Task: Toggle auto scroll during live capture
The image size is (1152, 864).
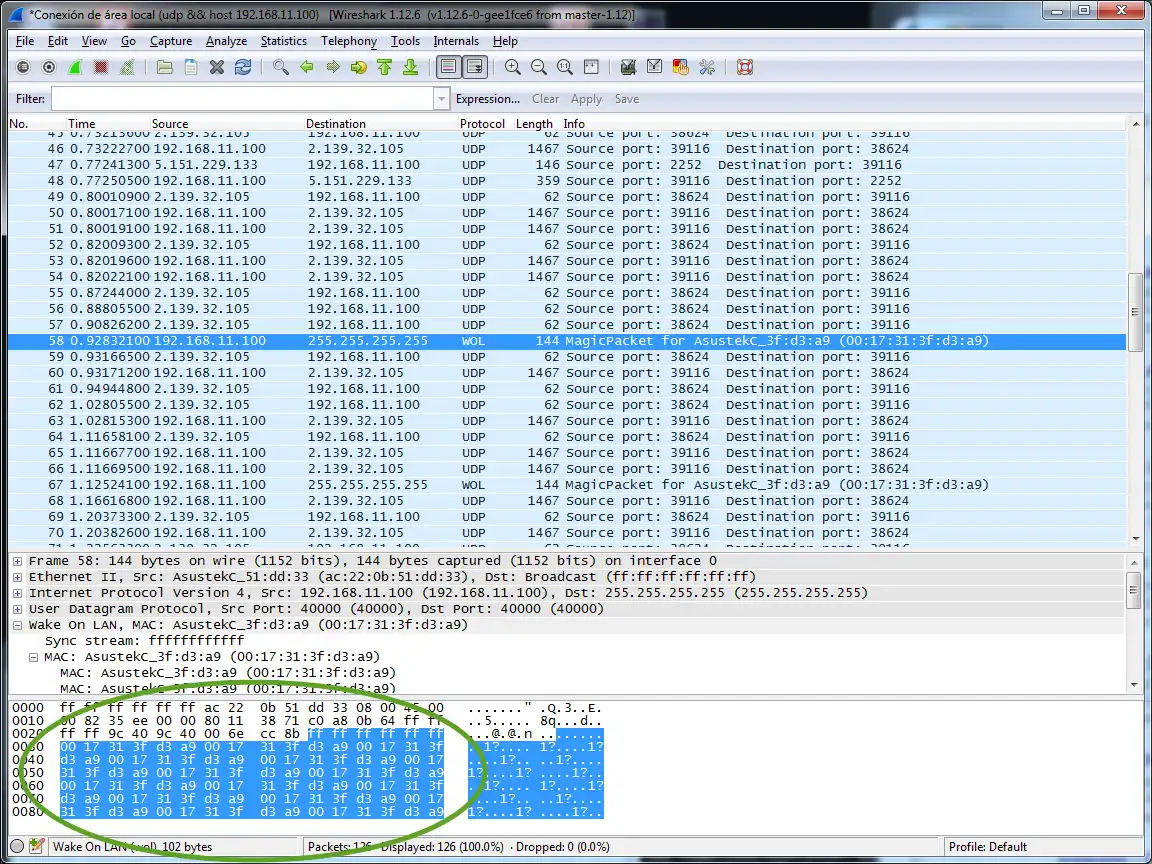Action: click(x=475, y=68)
